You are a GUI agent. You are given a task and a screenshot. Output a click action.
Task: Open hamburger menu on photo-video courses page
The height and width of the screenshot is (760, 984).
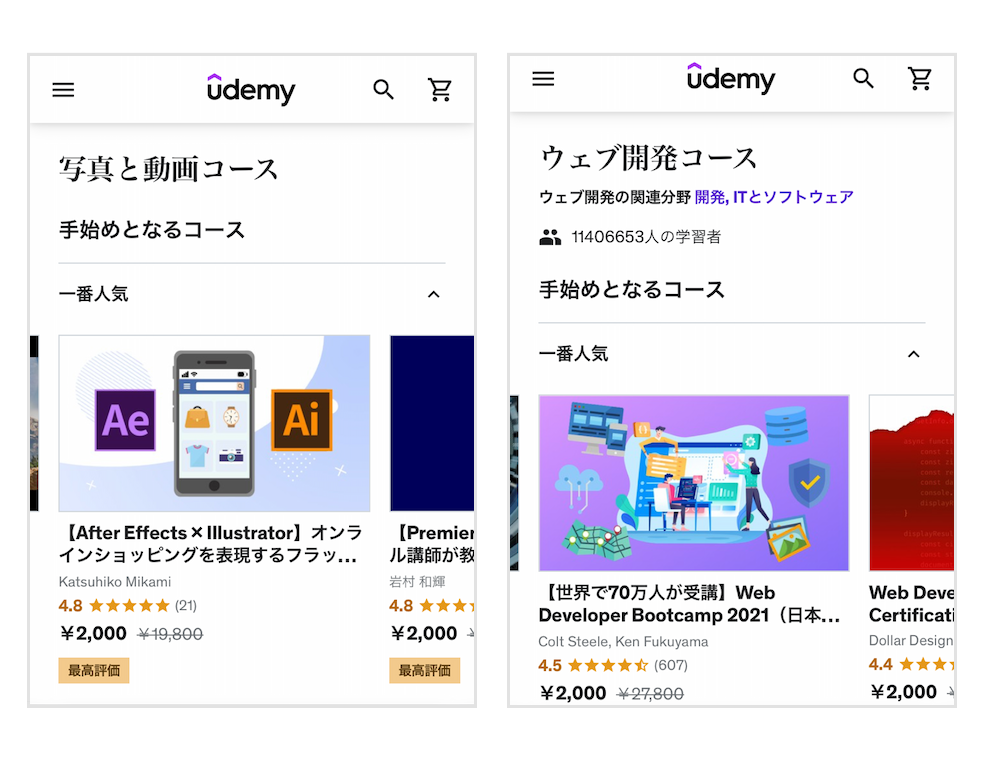pyautogui.click(x=63, y=90)
